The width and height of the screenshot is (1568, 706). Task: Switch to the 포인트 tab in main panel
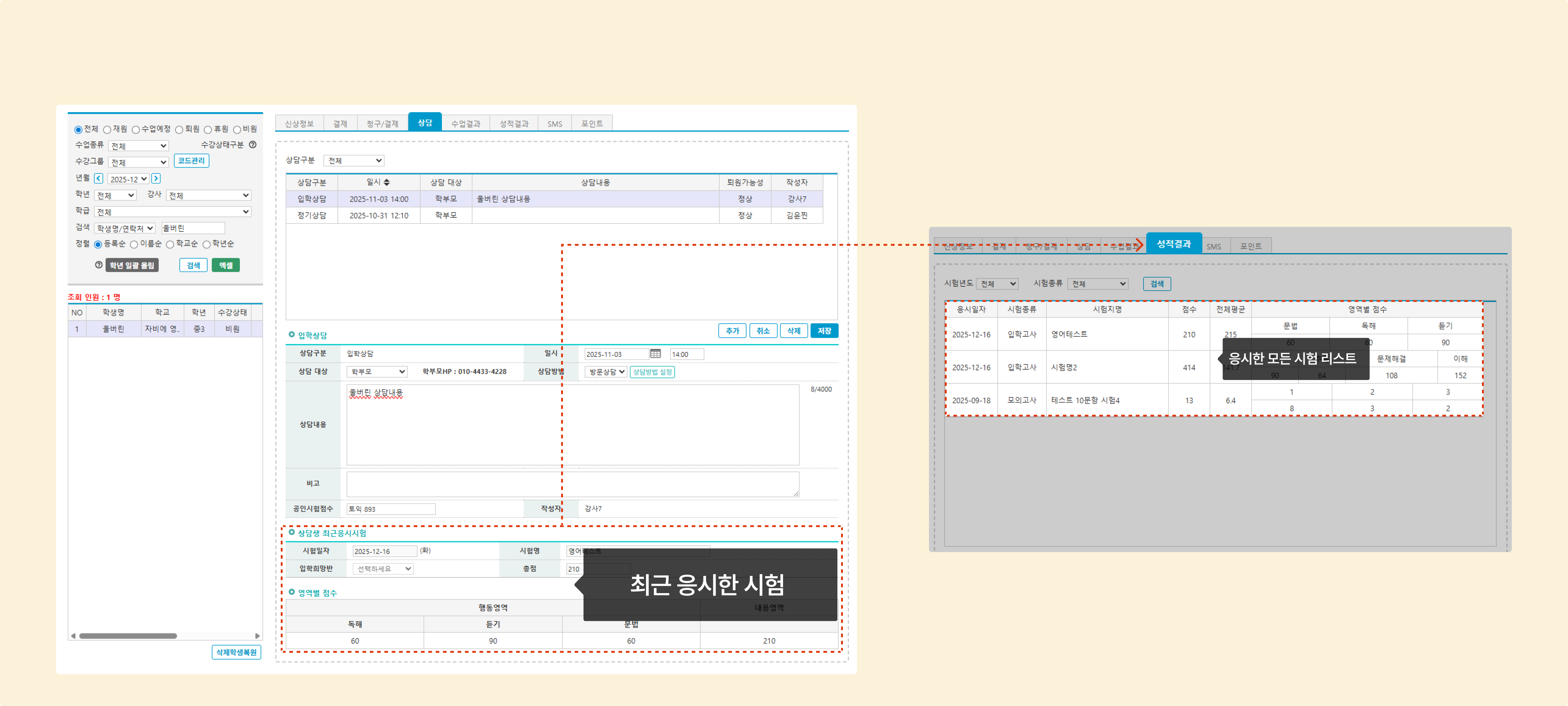pos(592,124)
